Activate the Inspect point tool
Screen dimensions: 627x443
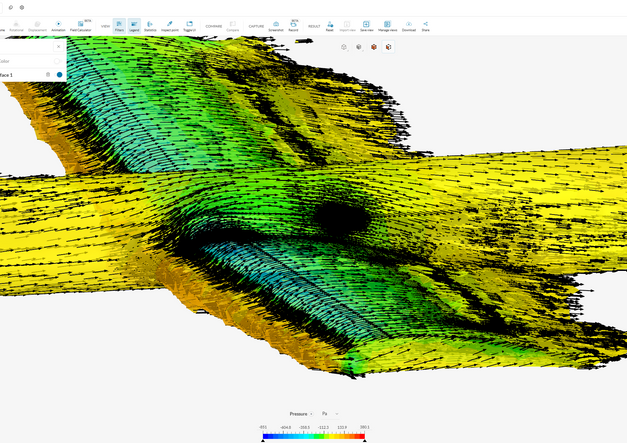[x=170, y=26]
